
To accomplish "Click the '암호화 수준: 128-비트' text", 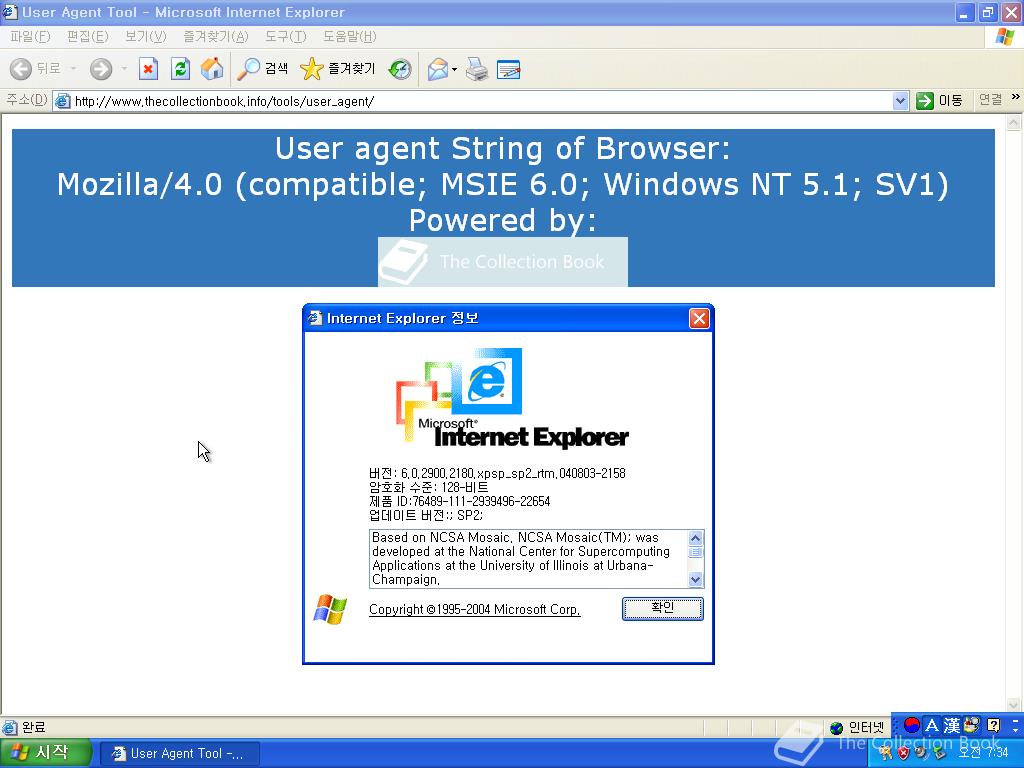I will [428, 487].
